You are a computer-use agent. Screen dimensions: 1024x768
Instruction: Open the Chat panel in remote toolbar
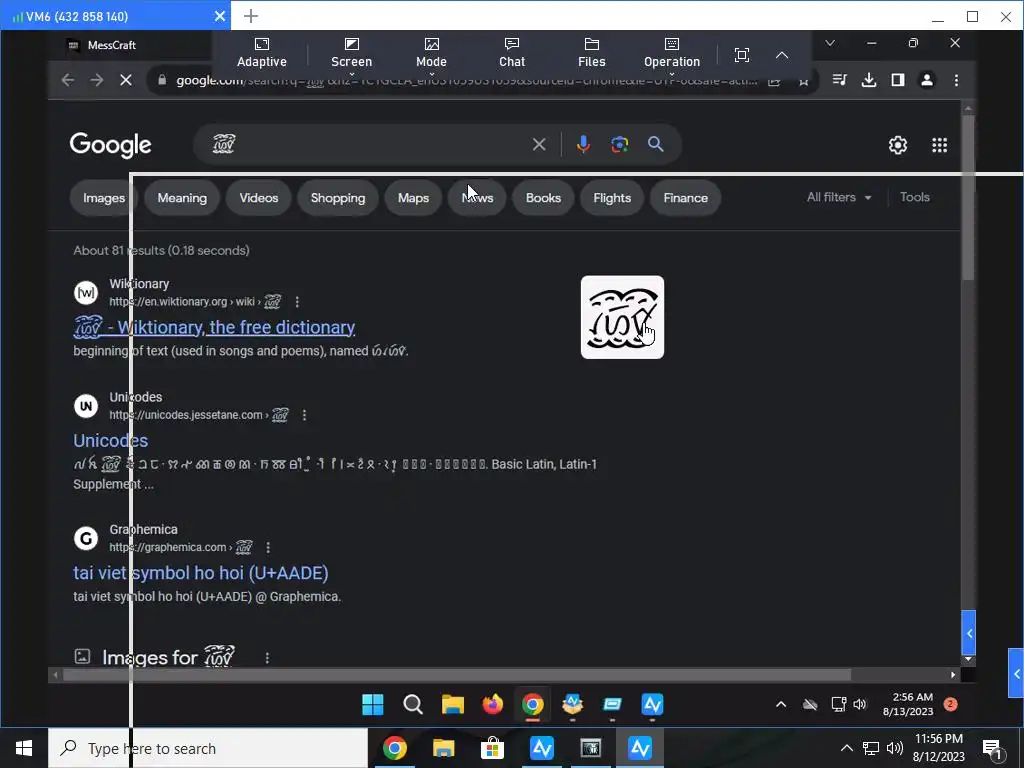click(511, 53)
